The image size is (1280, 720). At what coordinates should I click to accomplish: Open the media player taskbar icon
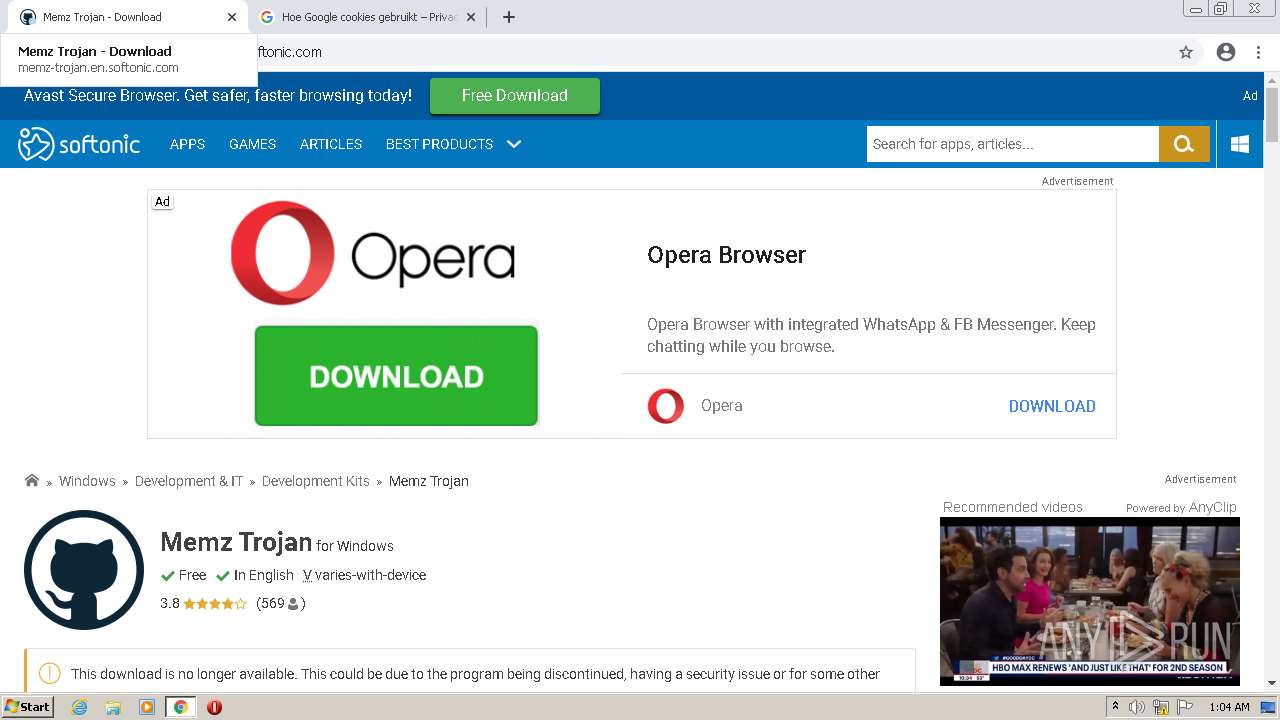click(147, 707)
